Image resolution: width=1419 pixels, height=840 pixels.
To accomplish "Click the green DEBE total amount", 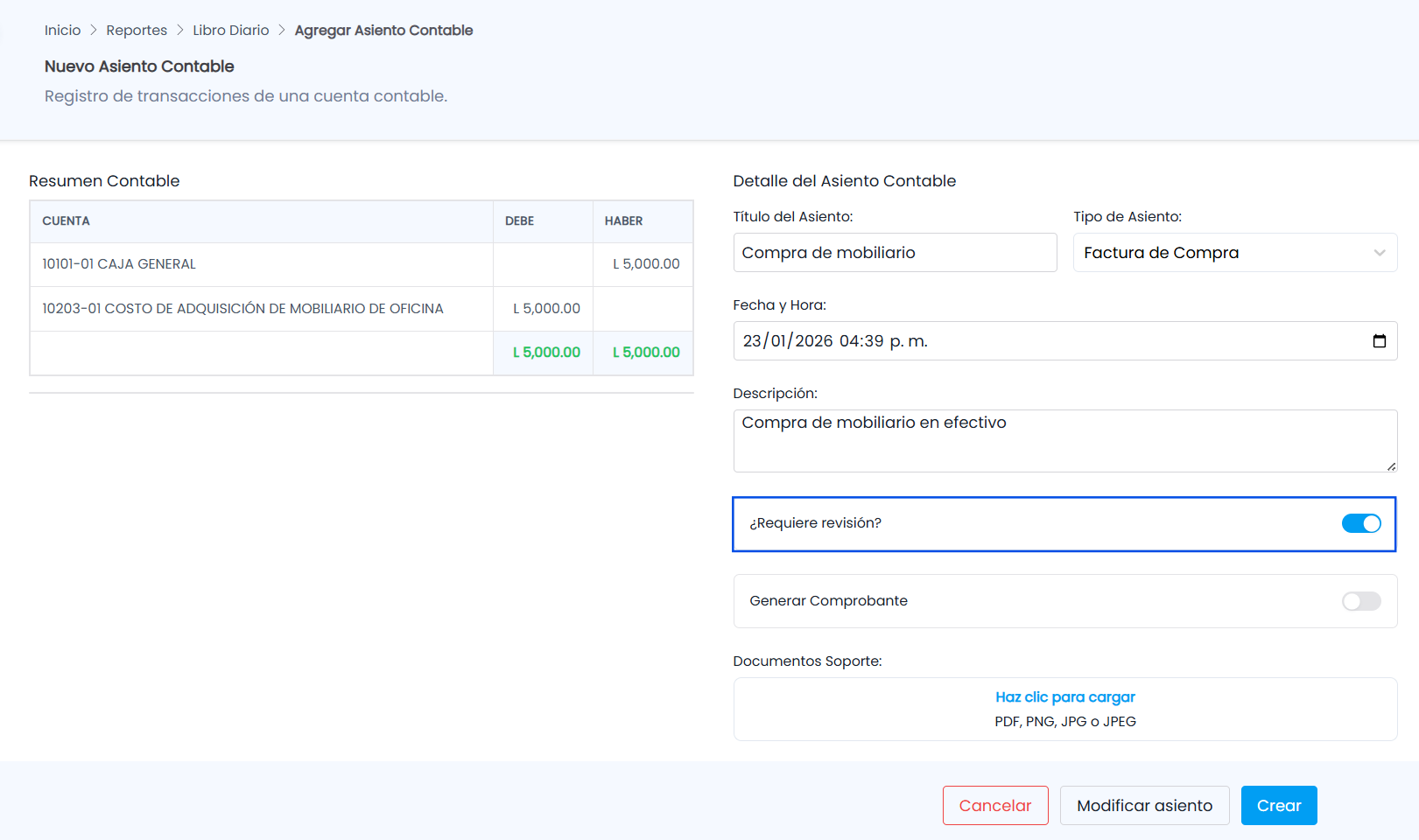I will [x=546, y=353].
